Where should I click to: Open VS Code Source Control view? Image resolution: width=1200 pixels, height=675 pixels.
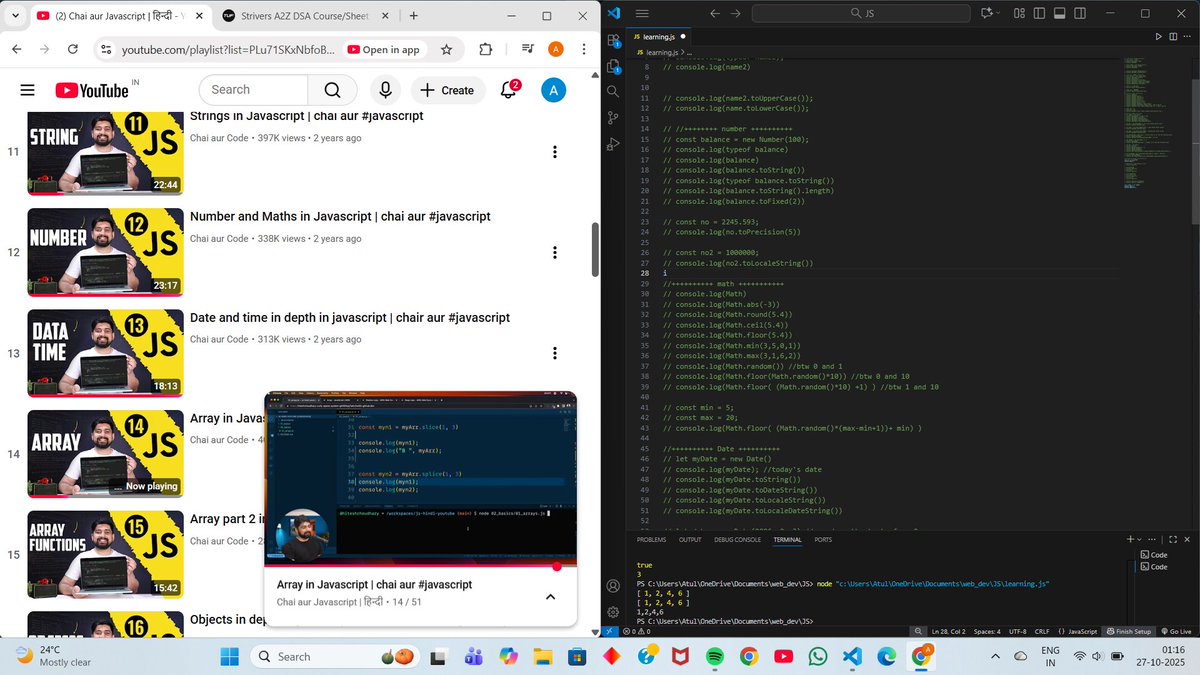tap(613, 118)
